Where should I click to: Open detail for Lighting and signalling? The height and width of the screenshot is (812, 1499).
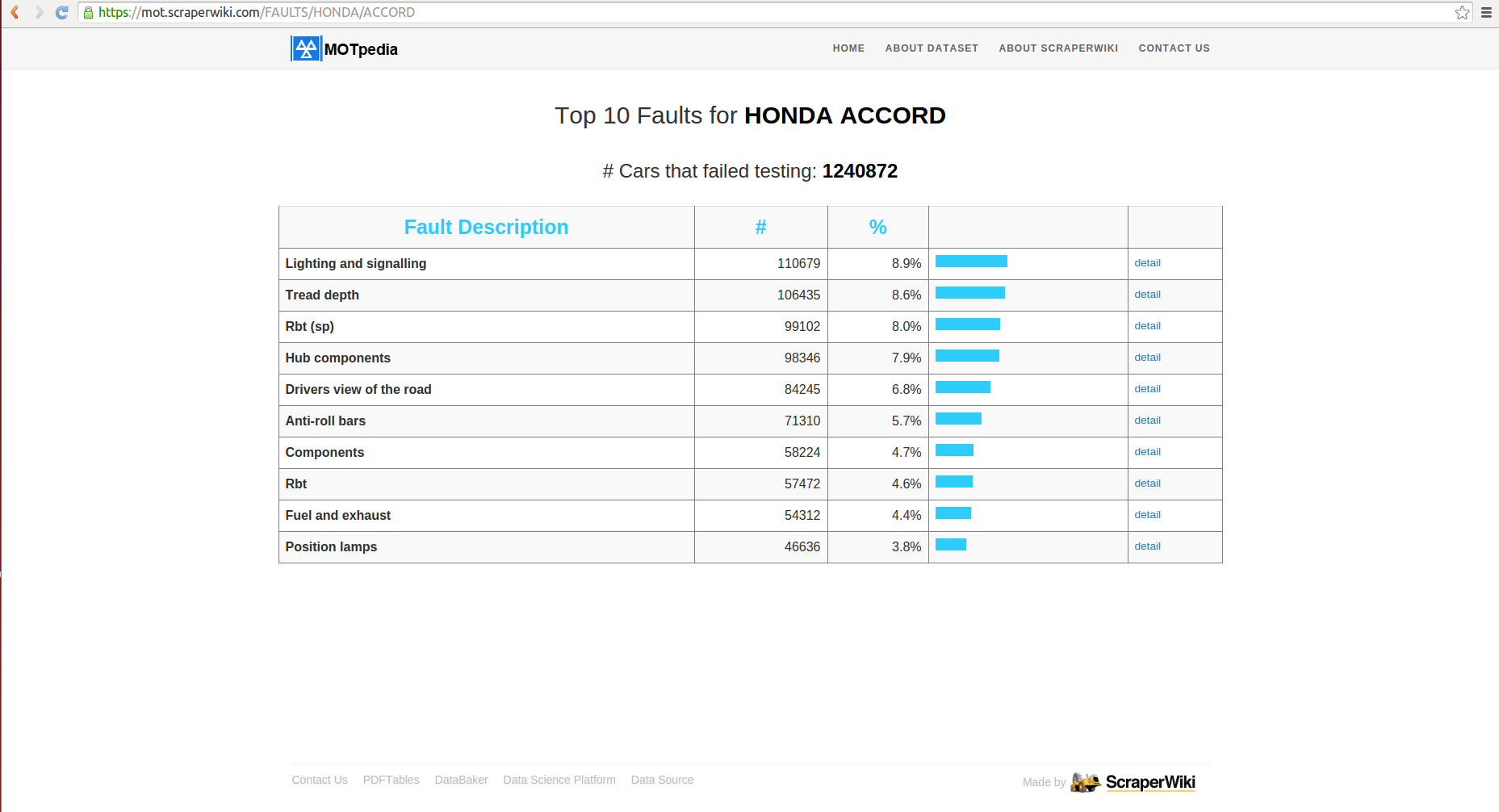(1147, 263)
